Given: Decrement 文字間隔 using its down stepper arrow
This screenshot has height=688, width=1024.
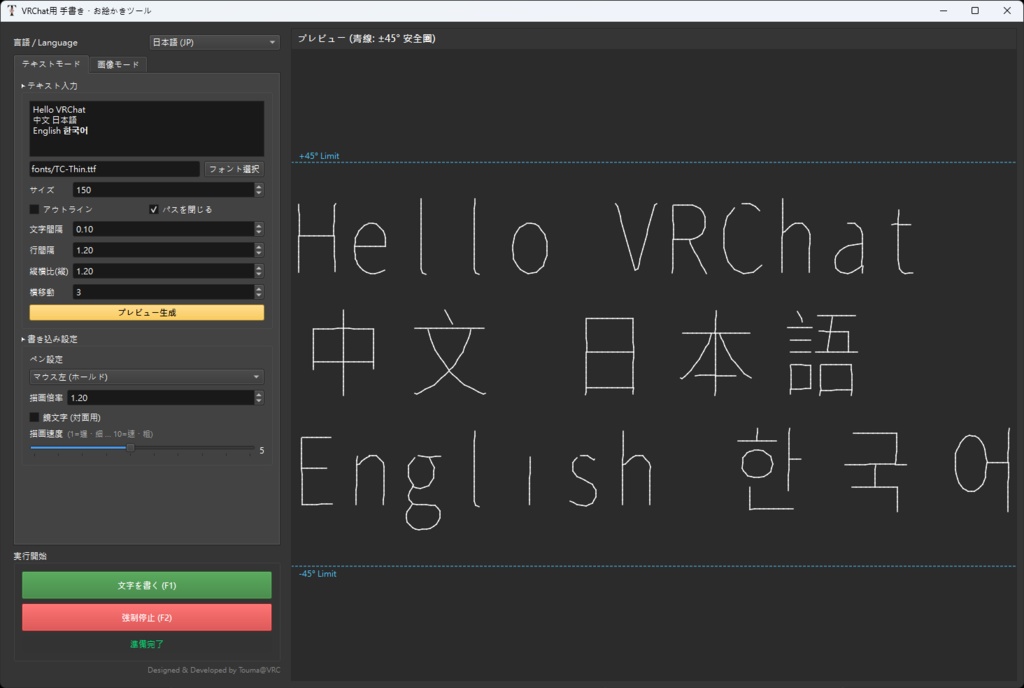Looking at the screenshot, I should 258,233.
